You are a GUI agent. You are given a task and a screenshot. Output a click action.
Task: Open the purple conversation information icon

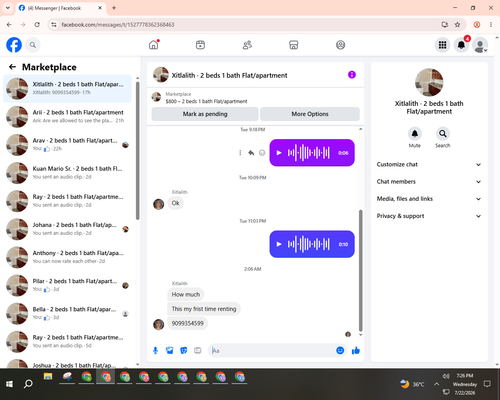352,75
